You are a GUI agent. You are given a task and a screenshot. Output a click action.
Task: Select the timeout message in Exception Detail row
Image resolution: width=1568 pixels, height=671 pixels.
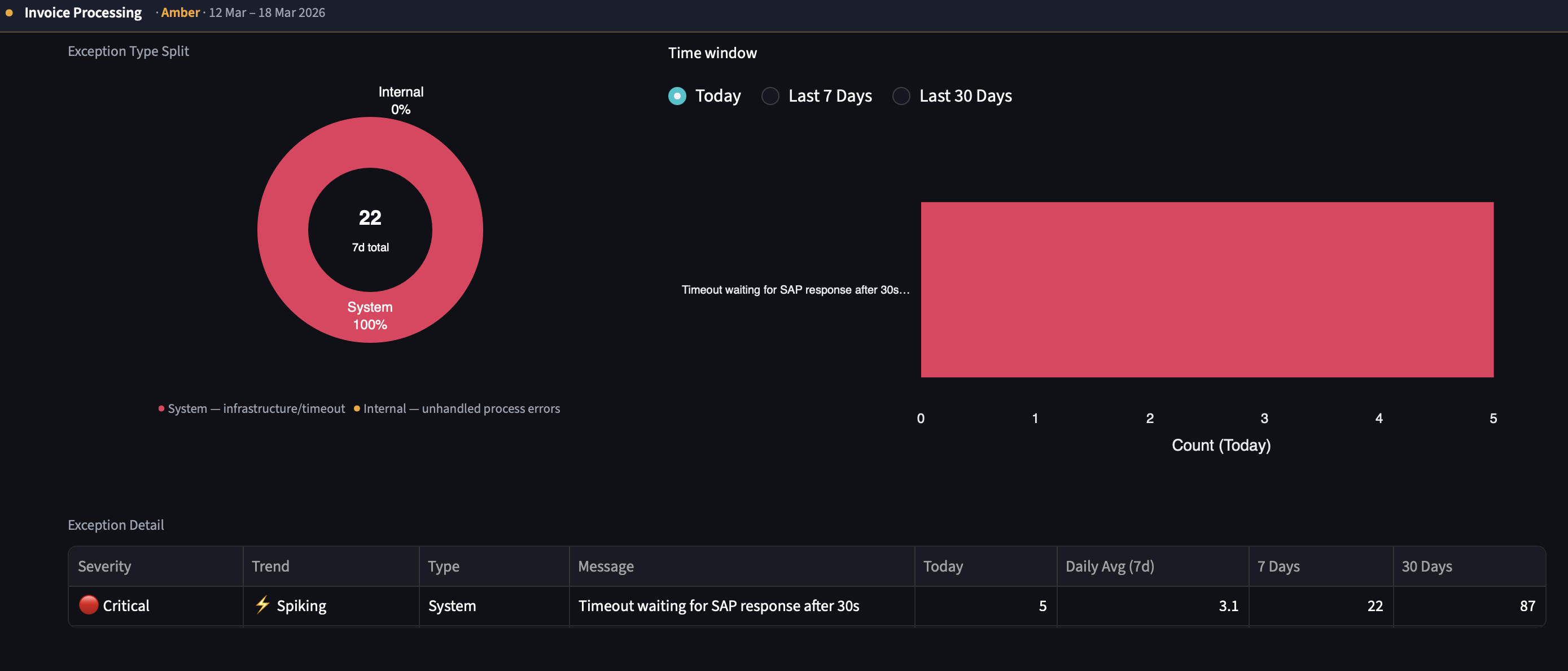point(719,605)
